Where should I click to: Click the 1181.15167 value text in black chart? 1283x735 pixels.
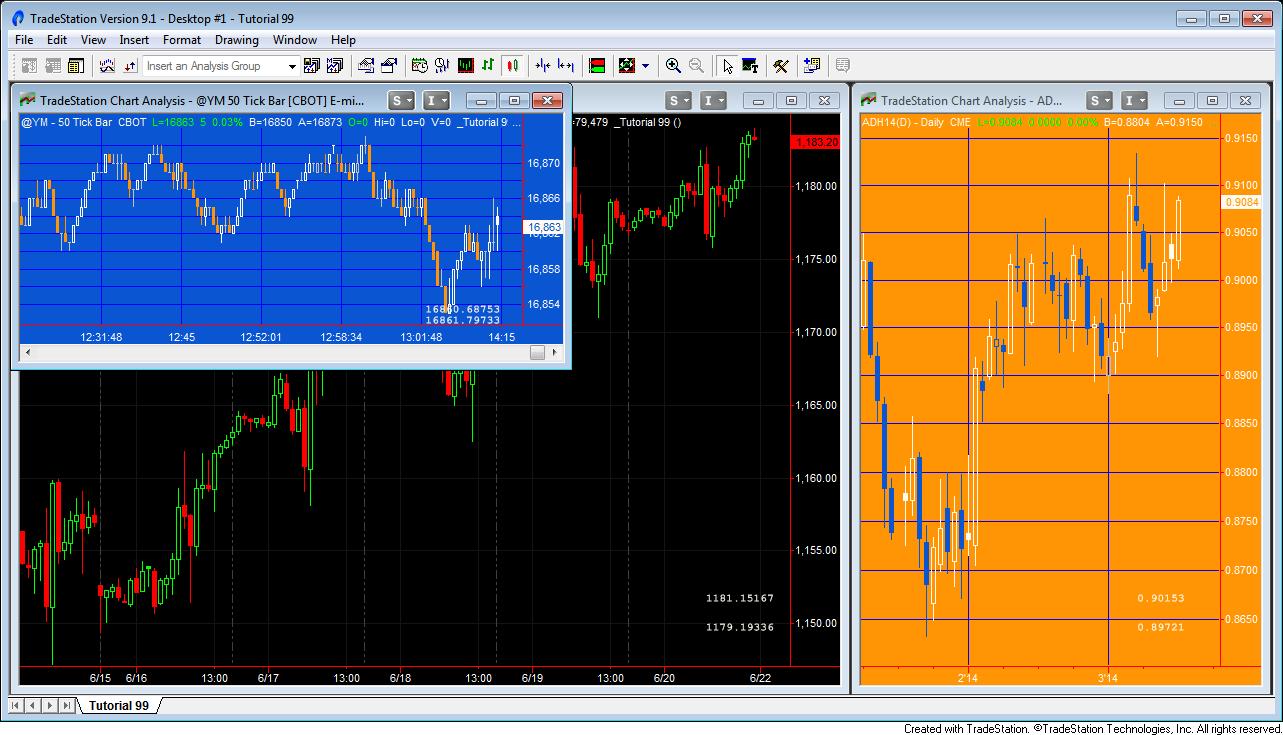[x=740, y=598]
